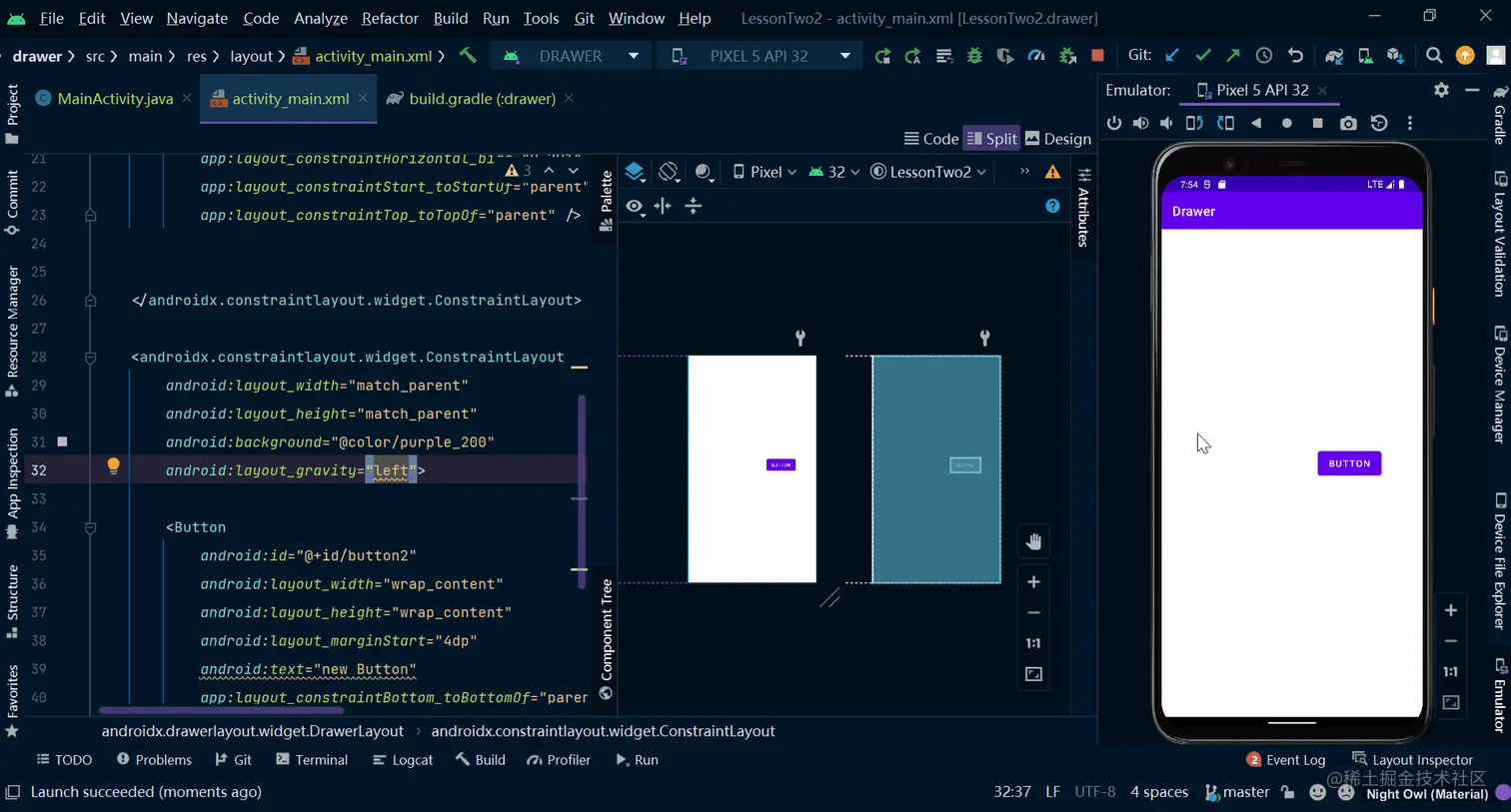Click the Git Push arrow icon

click(x=1233, y=56)
